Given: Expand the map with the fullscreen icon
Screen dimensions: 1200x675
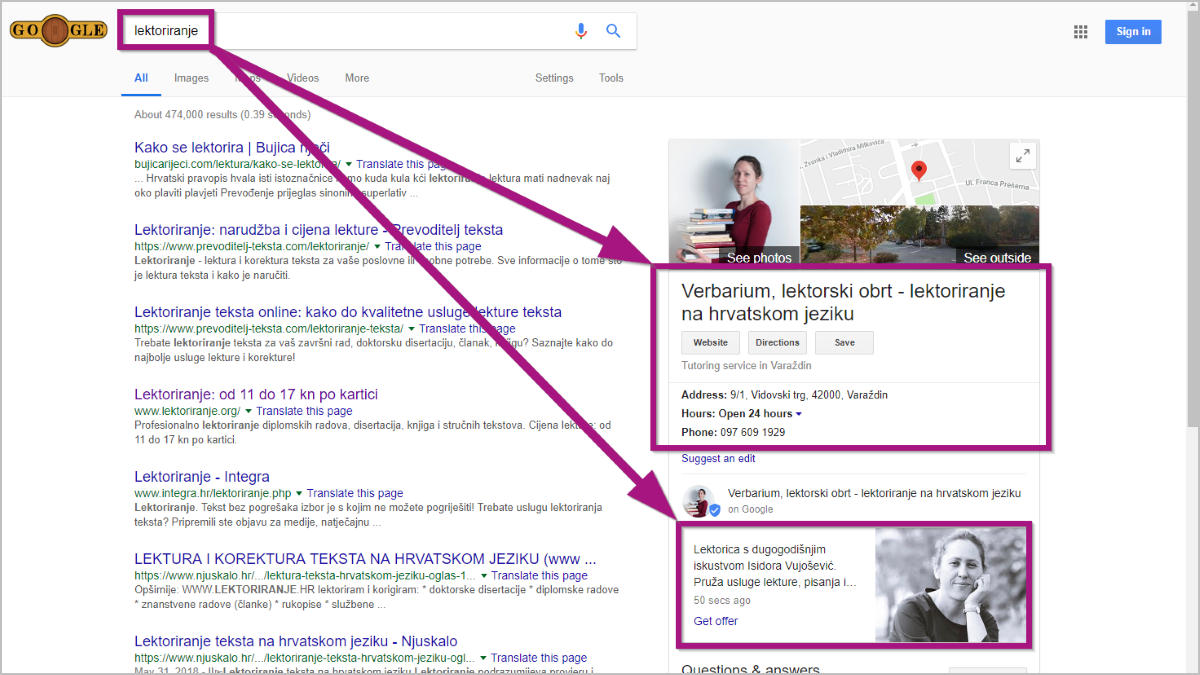Looking at the screenshot, I should tap(1022, 156).
